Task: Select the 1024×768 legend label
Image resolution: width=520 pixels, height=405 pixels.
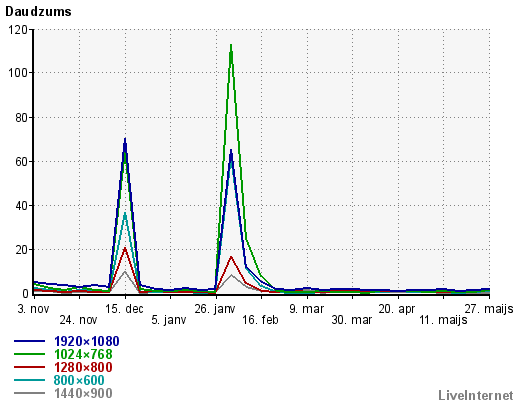Action: pos(83,354)
